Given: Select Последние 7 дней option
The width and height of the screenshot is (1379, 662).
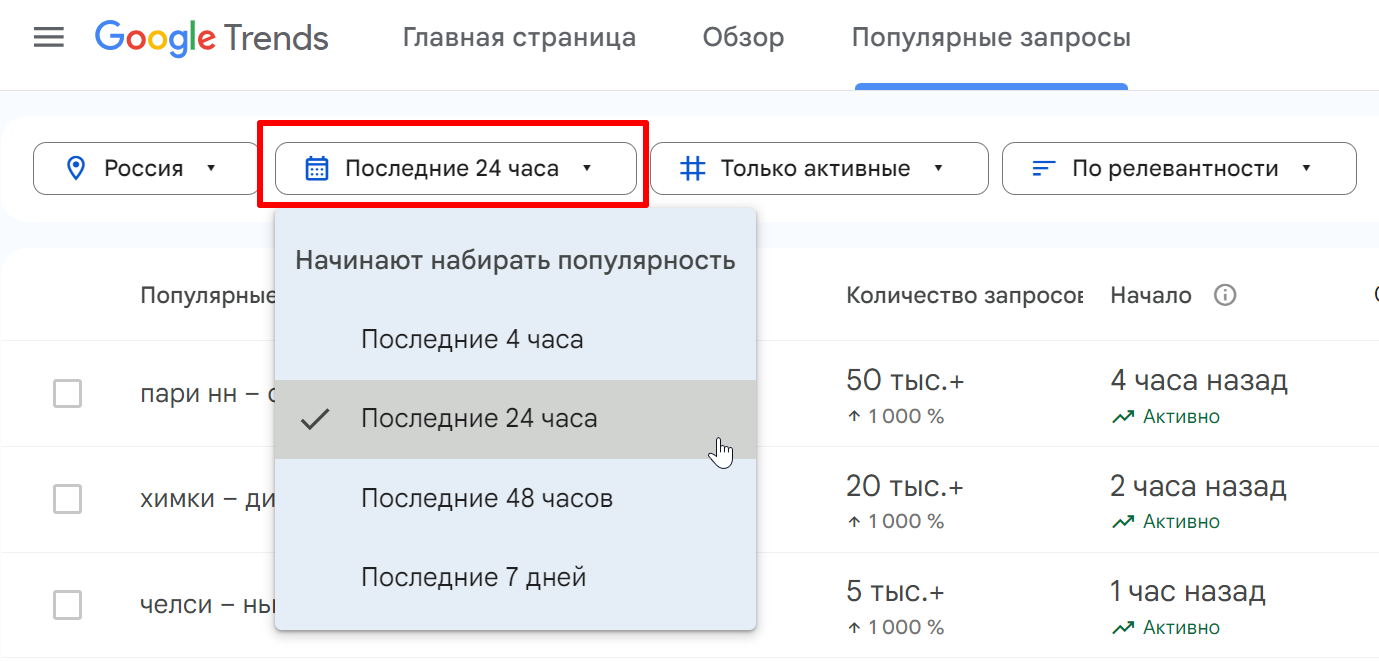Looking at the screenshot, I should [x=473, y=577].
